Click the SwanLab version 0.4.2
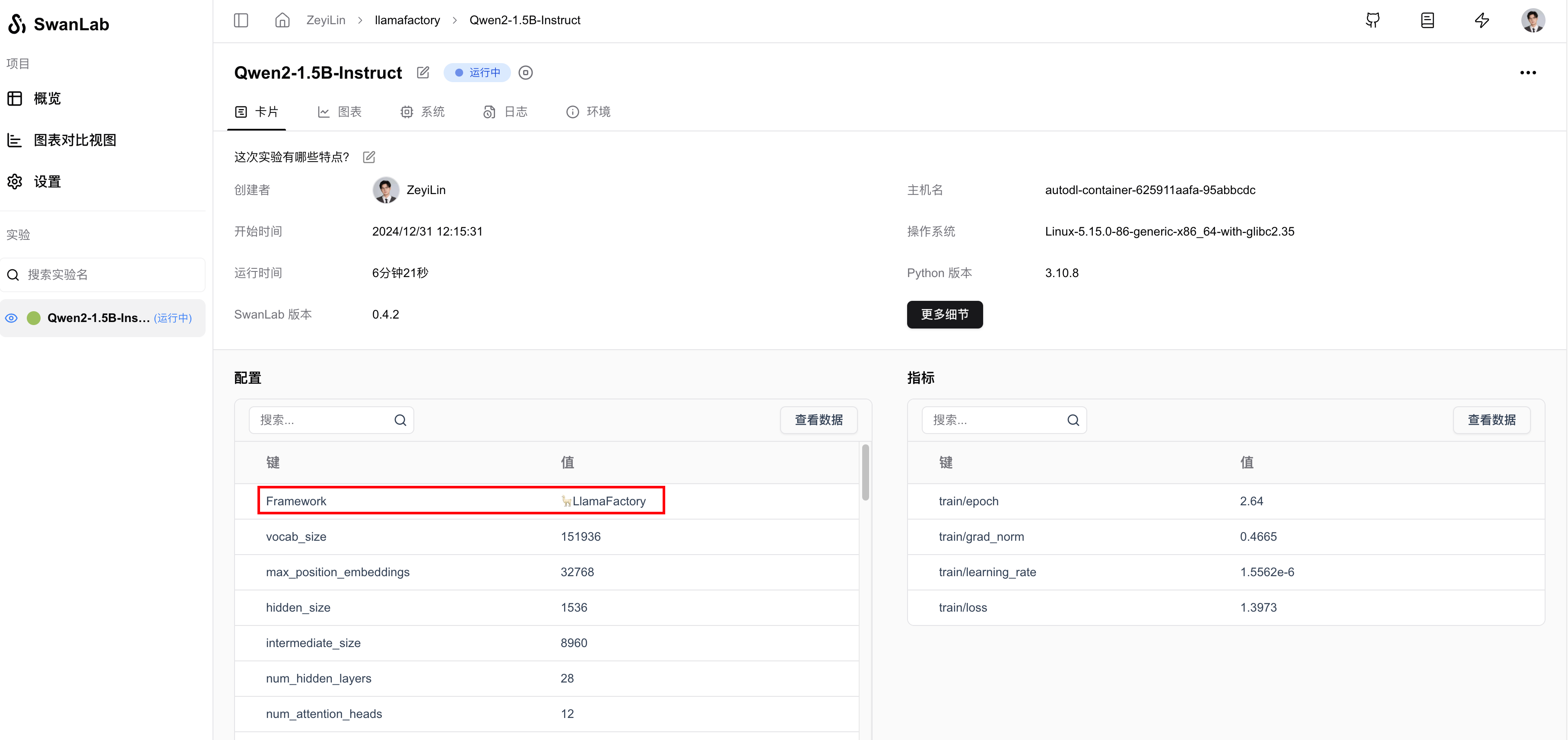Screen dimensions: 1568x740 [x=385, y=314]
